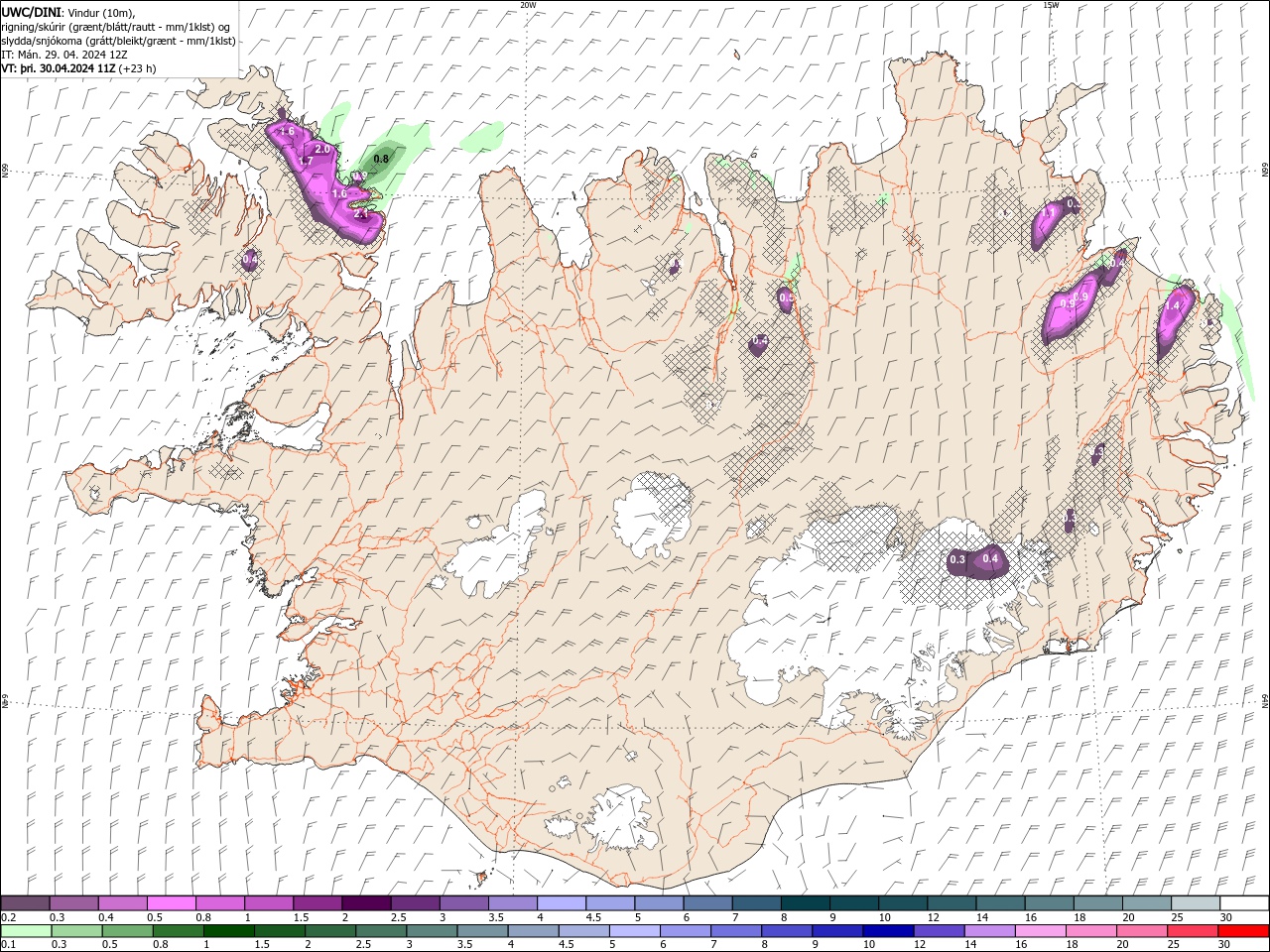Viewport: 1270px width, 952px height.
Task: Click the 25 red-pink rain scale swatch
Action: (x=1192, y=931)
